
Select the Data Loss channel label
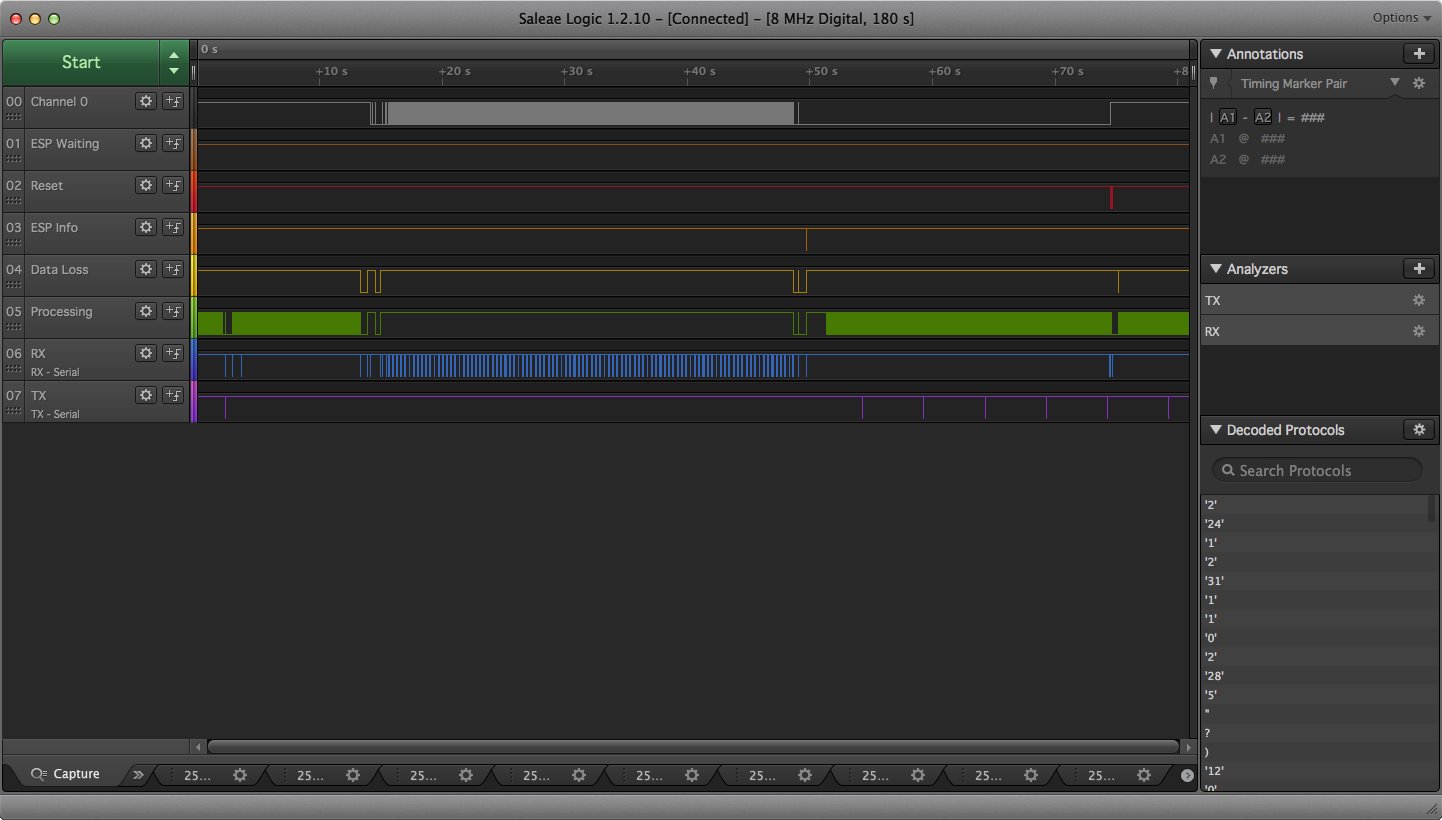[59, 269]
